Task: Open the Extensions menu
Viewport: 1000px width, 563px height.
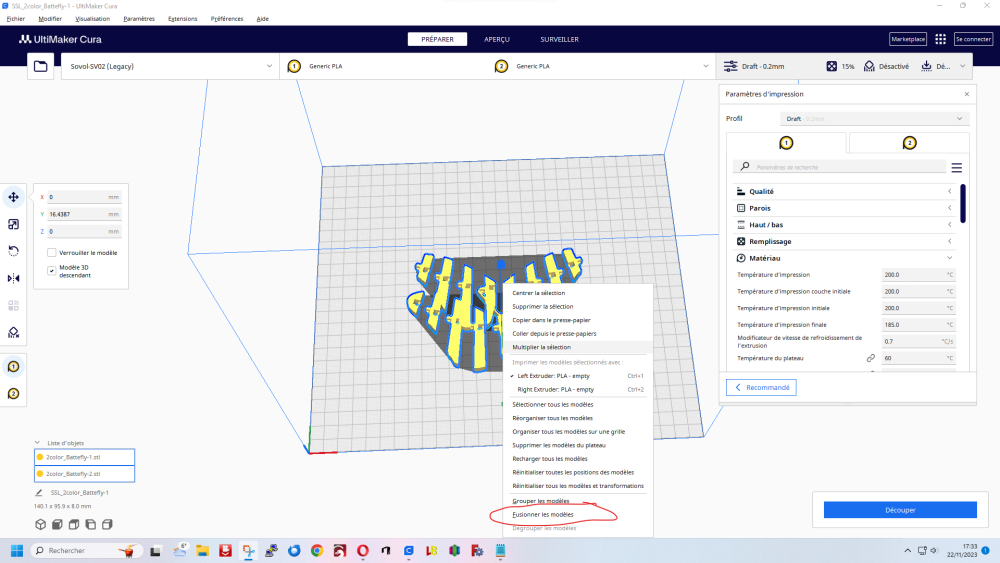Action: (x=182, y=18)
